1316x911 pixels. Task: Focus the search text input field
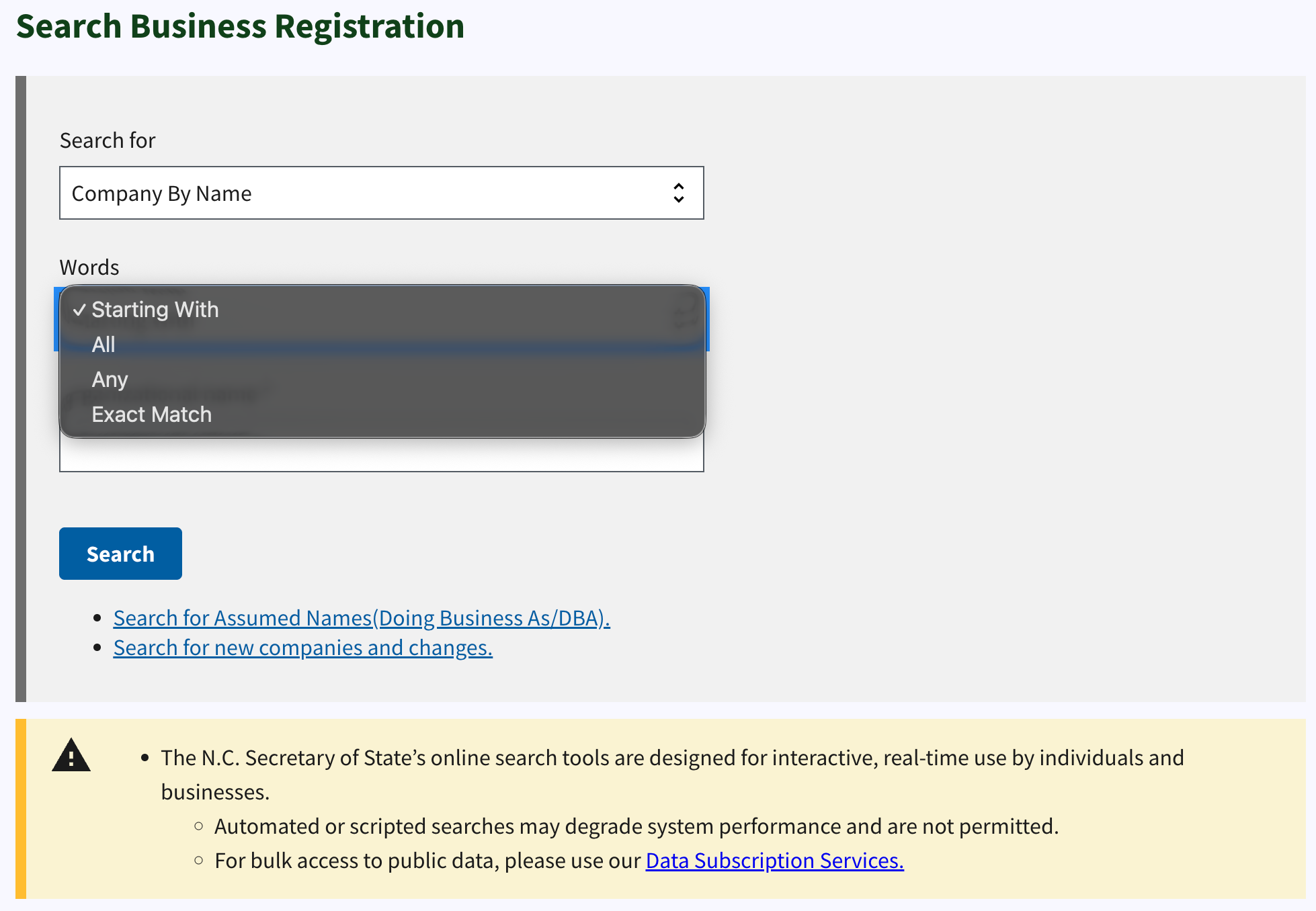coord(382,455)
